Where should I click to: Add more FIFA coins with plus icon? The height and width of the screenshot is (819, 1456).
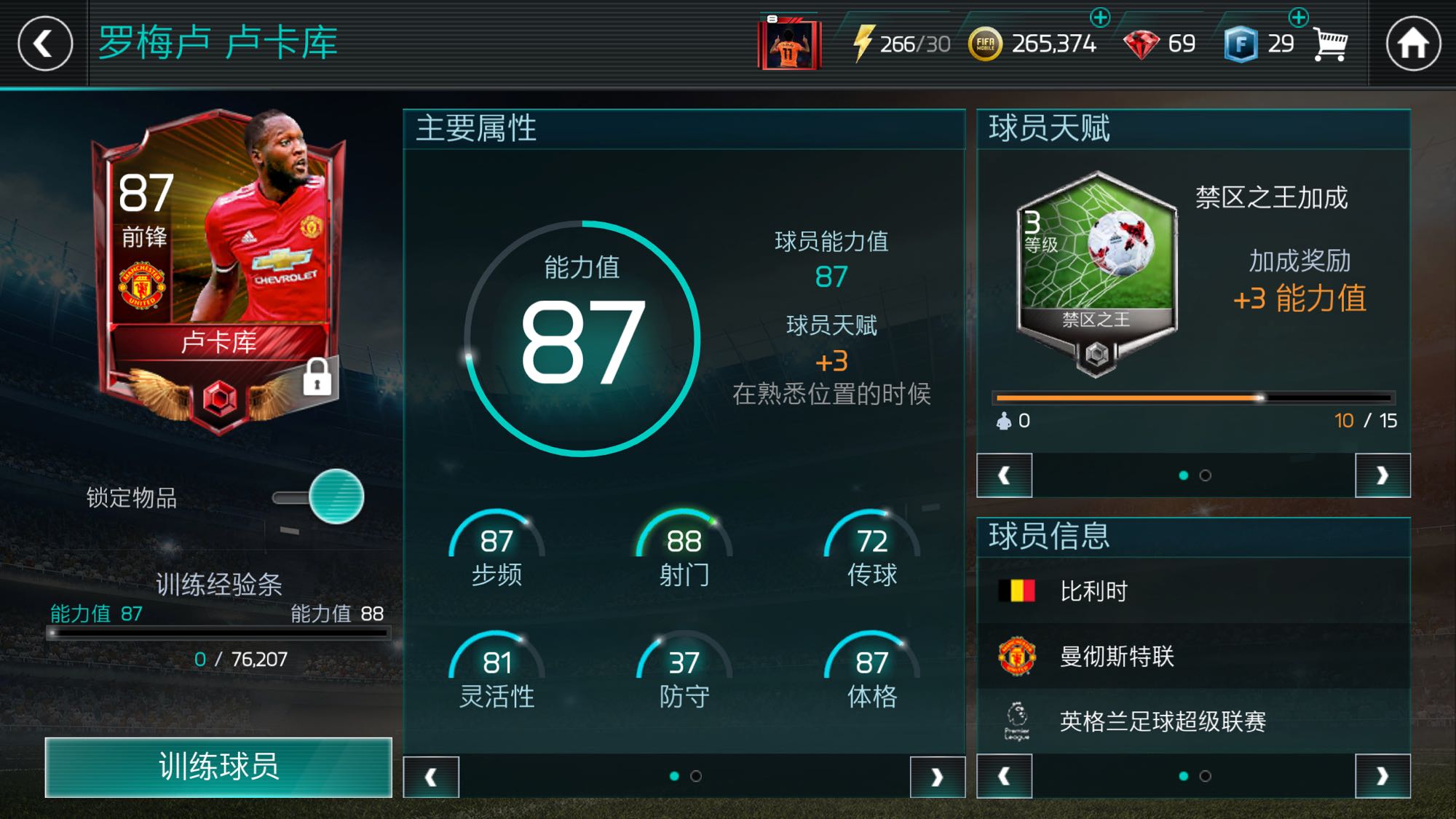tap(1100, 17)
